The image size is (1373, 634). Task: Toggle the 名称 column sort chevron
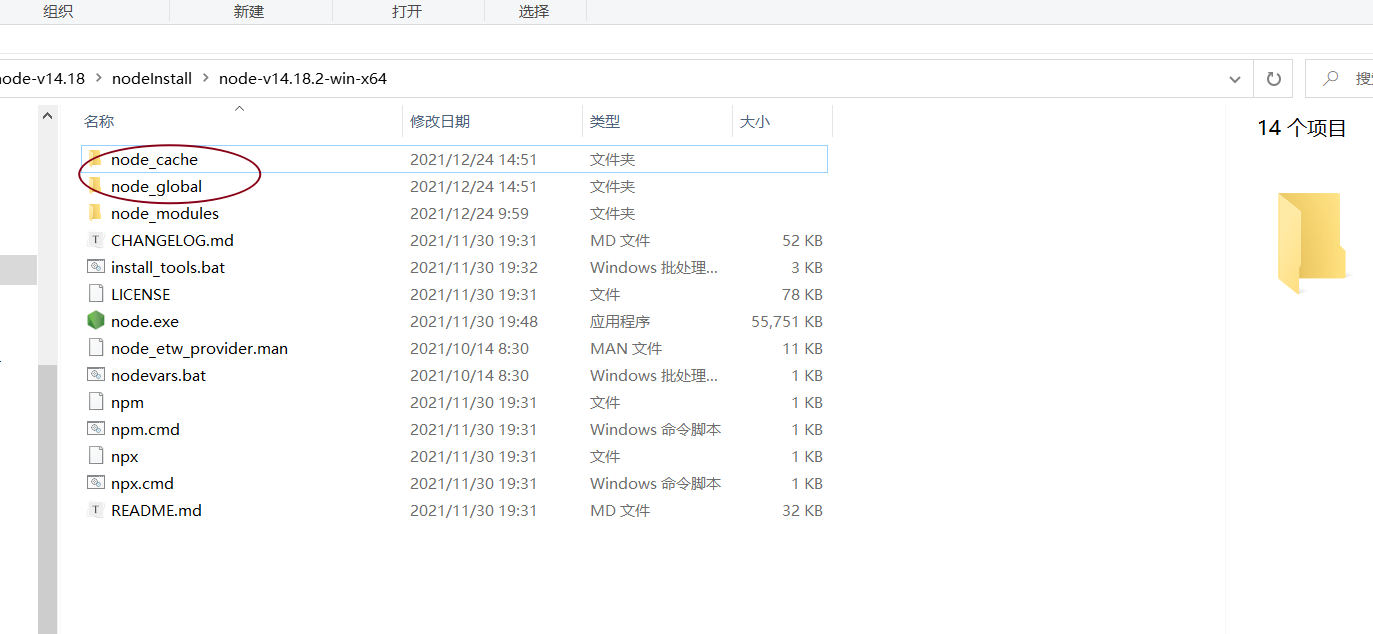click(x=238, y=108)
